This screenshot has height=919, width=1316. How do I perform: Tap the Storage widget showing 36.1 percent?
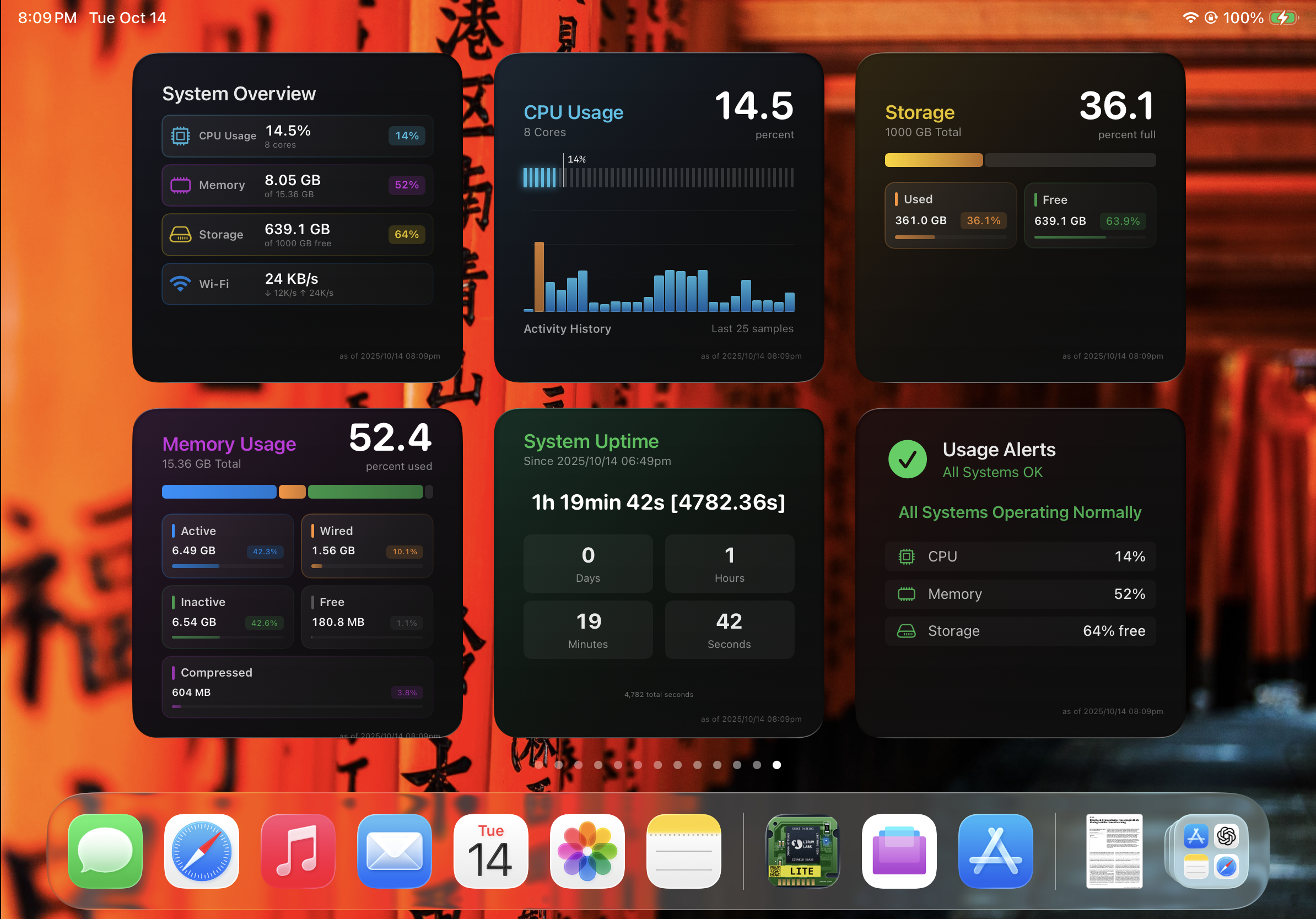pyautogui.click(x=1020, y=218)
